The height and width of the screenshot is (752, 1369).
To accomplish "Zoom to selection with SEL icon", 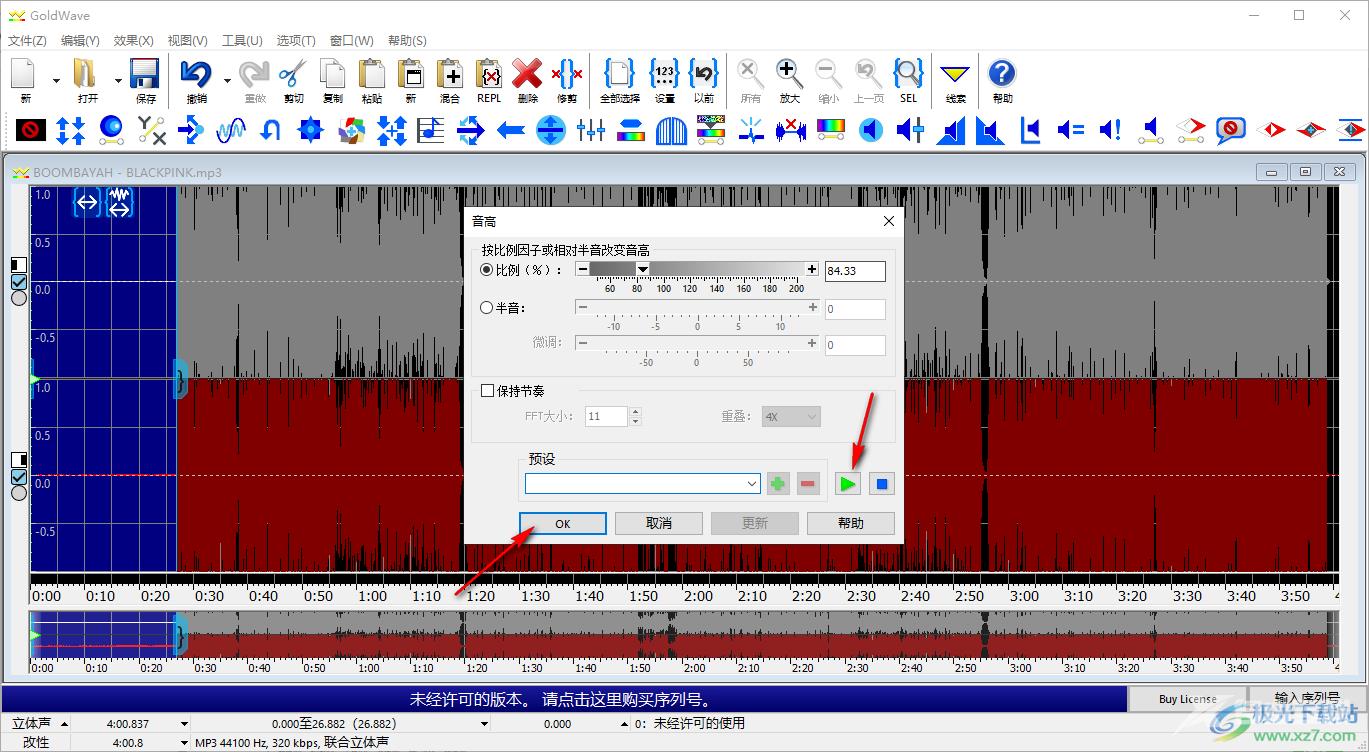I will pyautogui.click(x=908, y=74).
